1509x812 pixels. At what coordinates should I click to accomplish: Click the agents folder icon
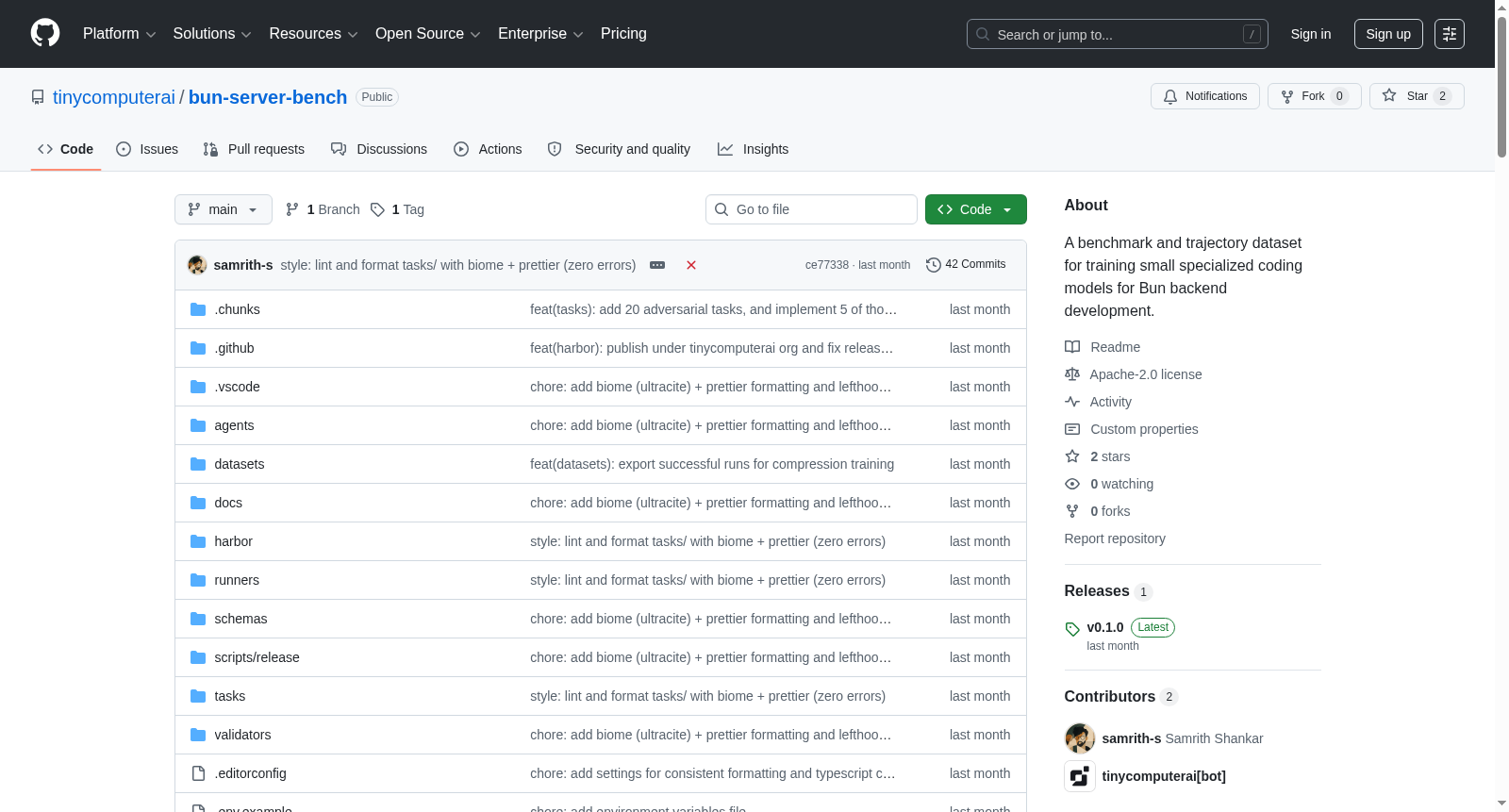point(198,425)
